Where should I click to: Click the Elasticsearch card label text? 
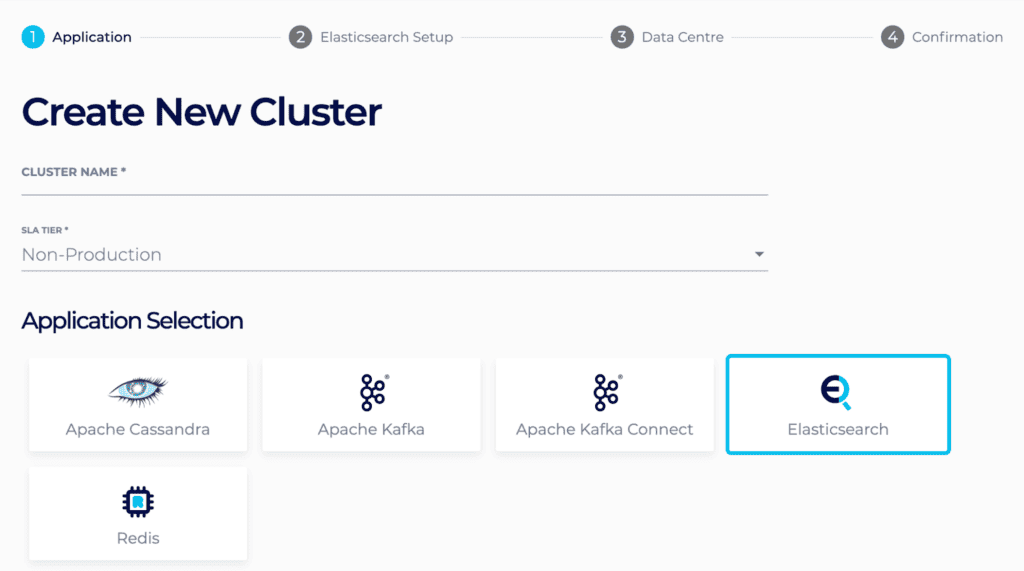pyautogui.click(x=838, y=429)
